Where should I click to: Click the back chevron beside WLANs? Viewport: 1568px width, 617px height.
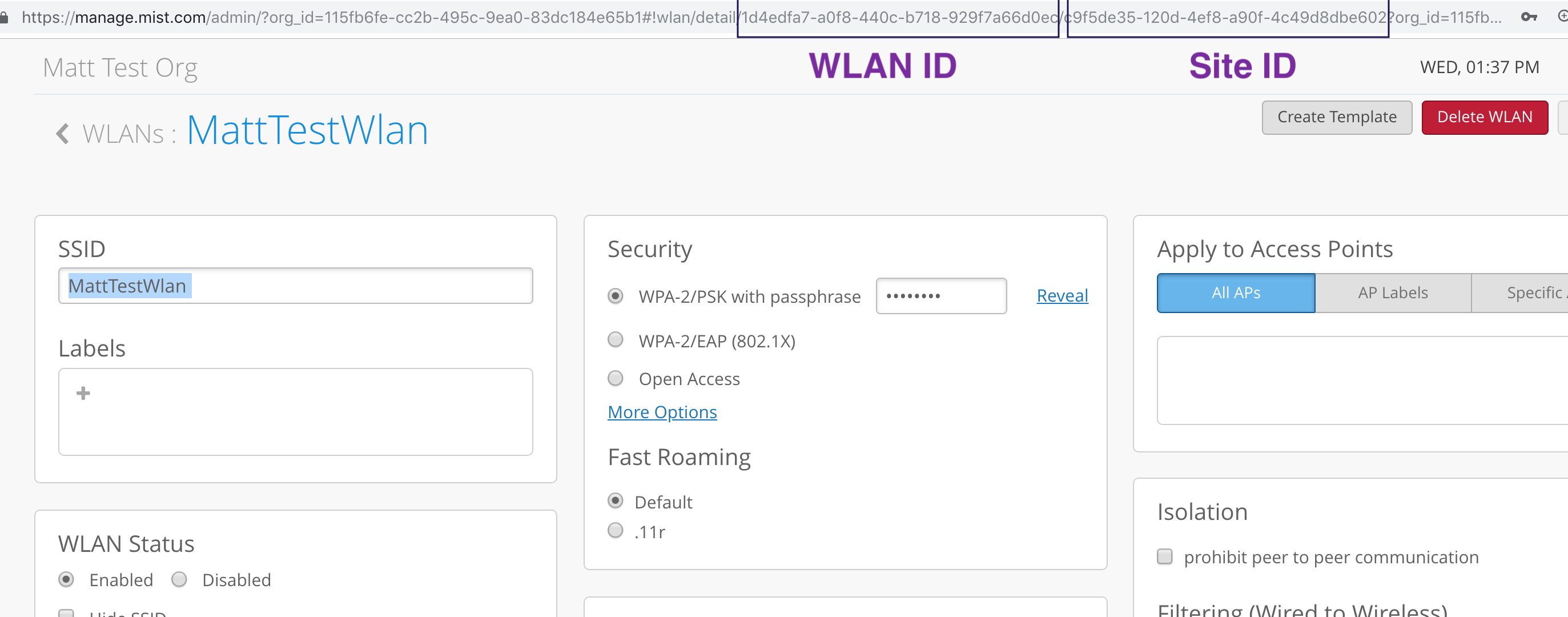pyautogui.click(x=62, y=133)
